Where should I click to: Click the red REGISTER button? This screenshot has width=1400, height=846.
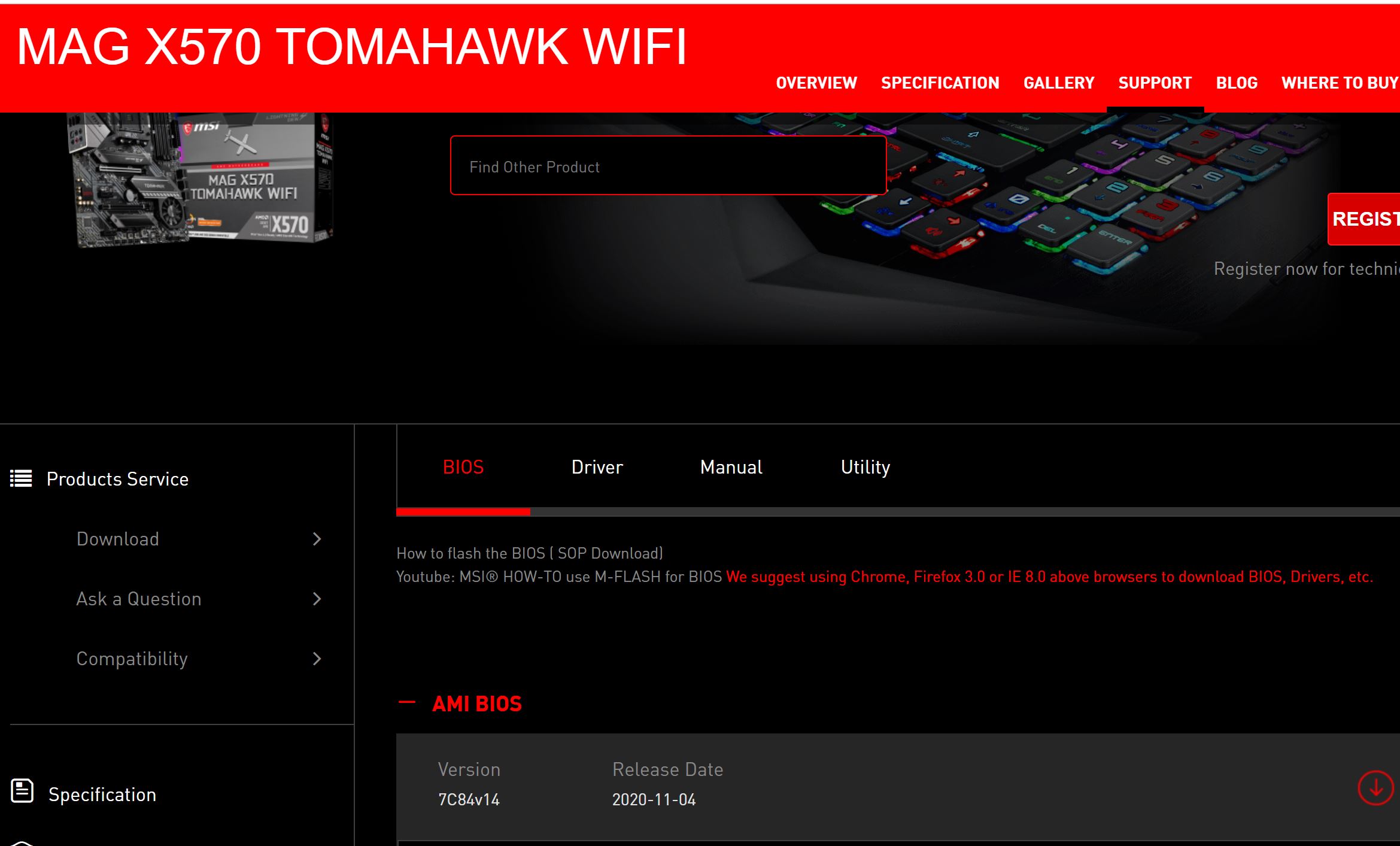coord(1364,219)
